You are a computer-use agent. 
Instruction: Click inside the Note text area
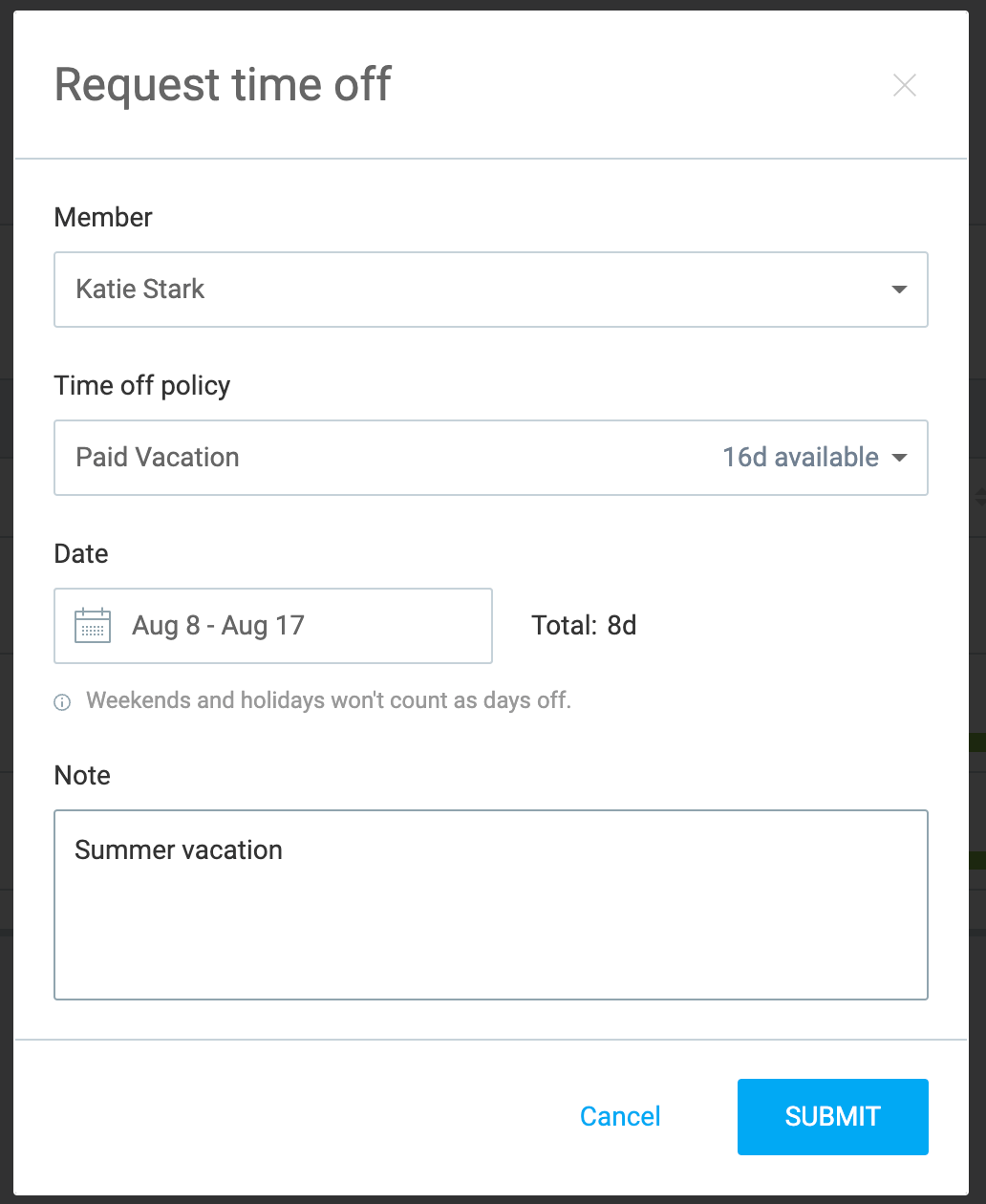(491, 904)
